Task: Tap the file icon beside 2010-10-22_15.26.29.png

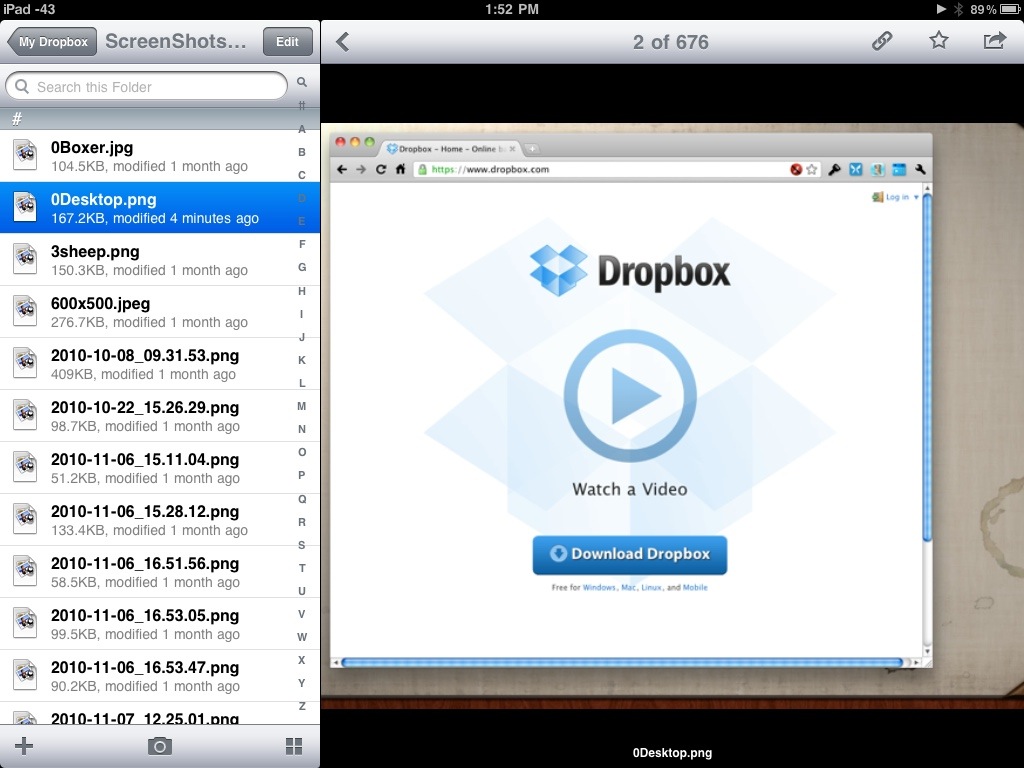Action: [x=25, y=415]
